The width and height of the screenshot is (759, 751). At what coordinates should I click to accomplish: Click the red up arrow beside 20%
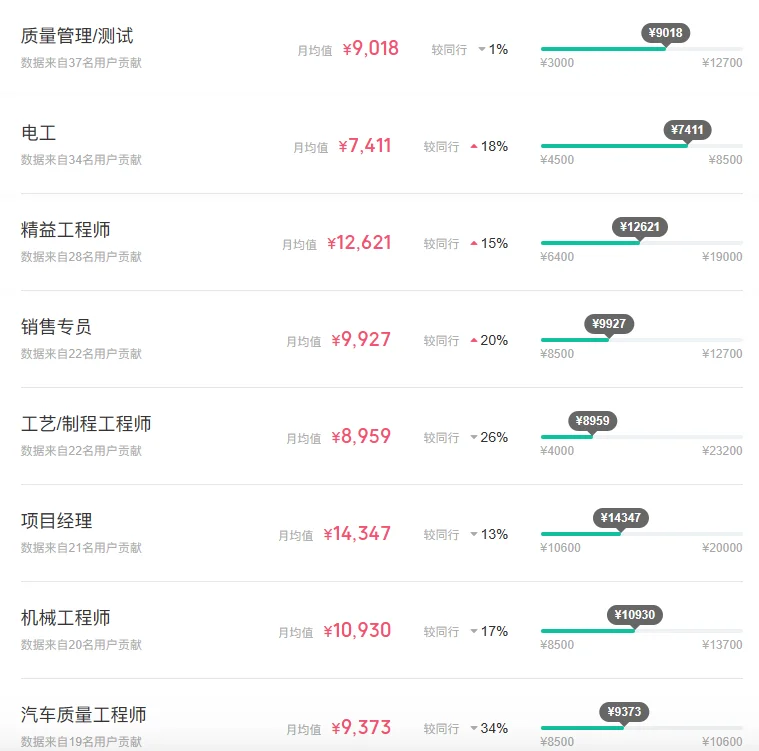[x=474, y=340]
